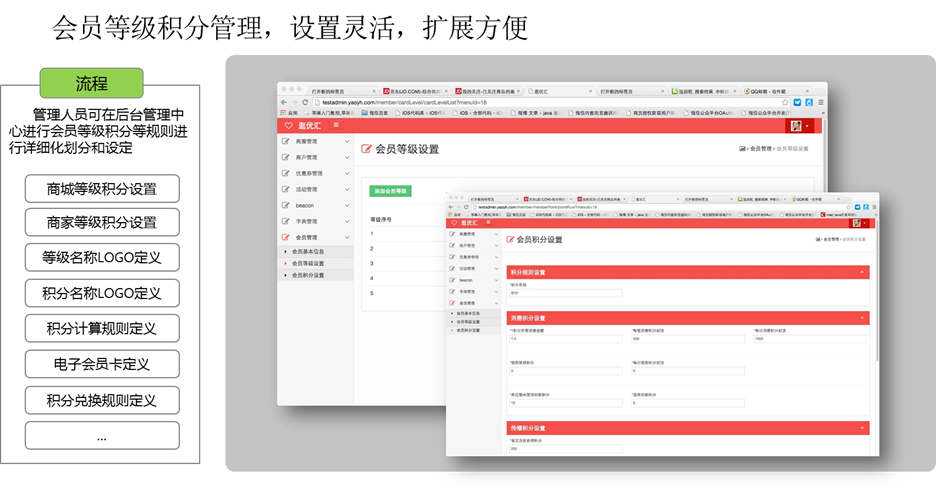The image size is (936, 492).
Task: Expand 活动管理 chevron in 会员等级设置 window sidebar
Action: (x=347, y=189)
